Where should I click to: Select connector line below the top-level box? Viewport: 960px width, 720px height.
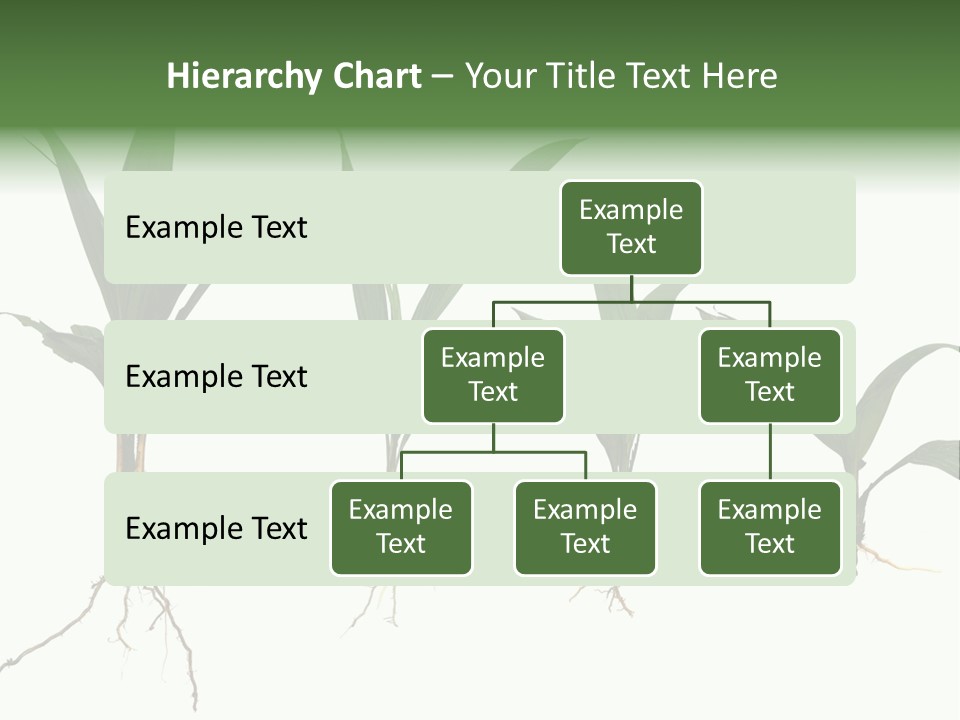pos(631,288)
